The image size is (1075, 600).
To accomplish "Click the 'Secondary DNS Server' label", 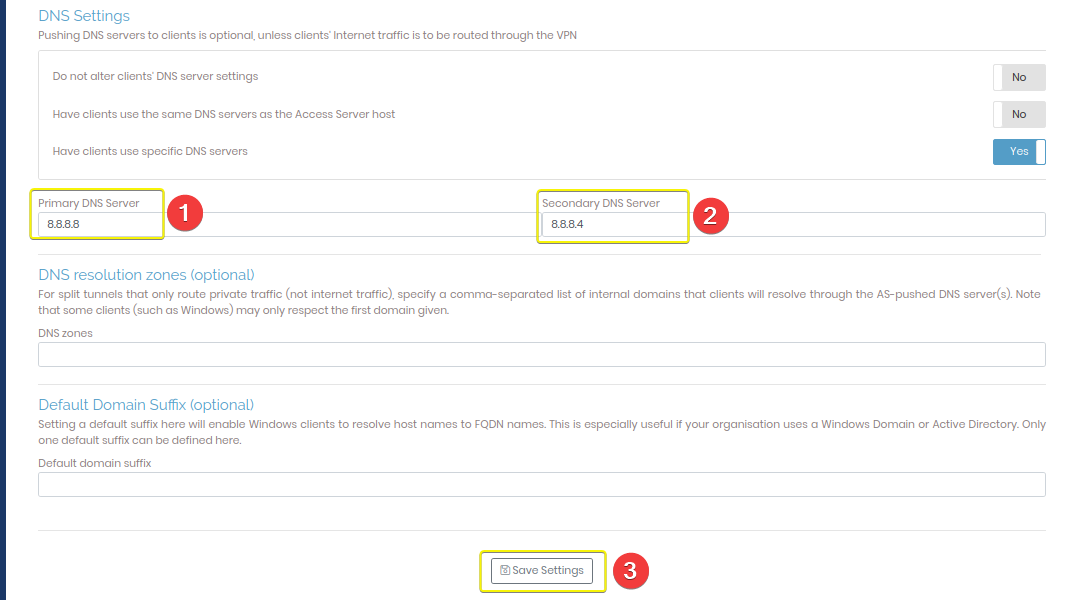I will pyautogui.click(x=601, y=203).
